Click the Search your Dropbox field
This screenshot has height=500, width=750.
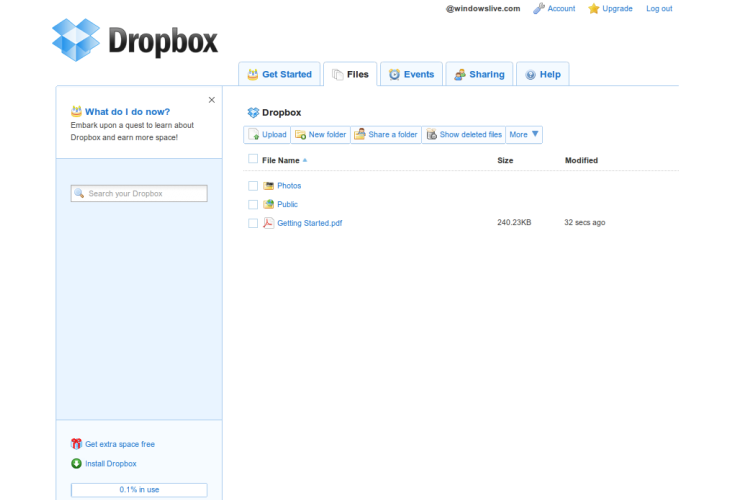tap(139, 193)
